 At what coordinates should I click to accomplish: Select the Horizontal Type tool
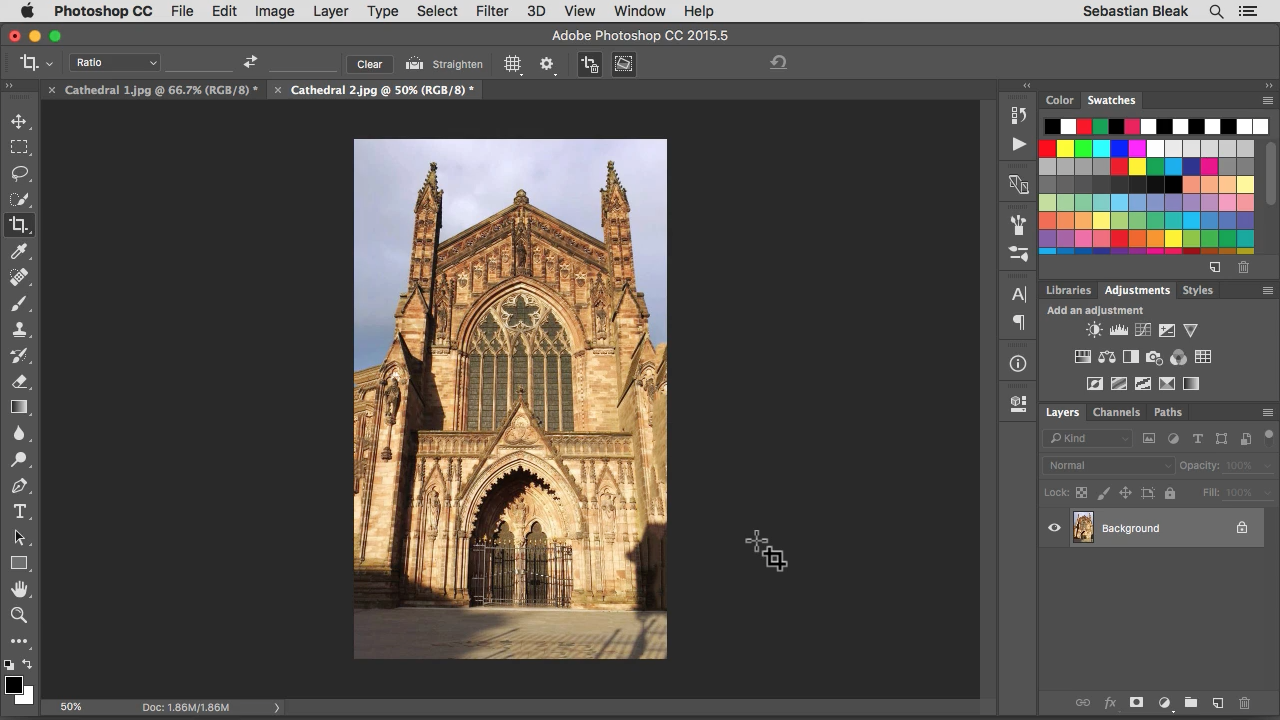[x=19, y=511]
